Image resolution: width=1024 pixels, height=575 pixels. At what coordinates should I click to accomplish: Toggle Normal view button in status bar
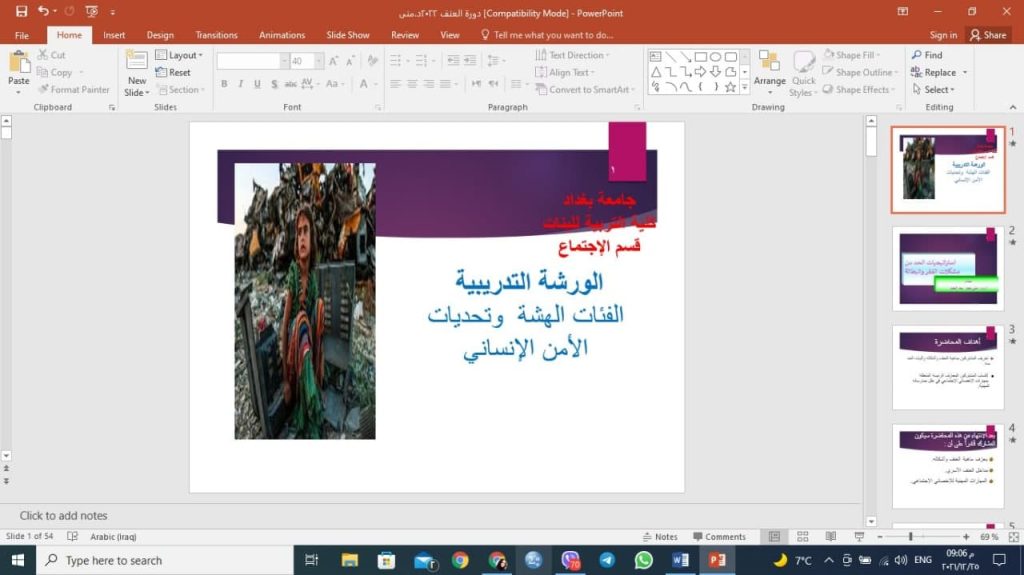click(x=774, y=537)
